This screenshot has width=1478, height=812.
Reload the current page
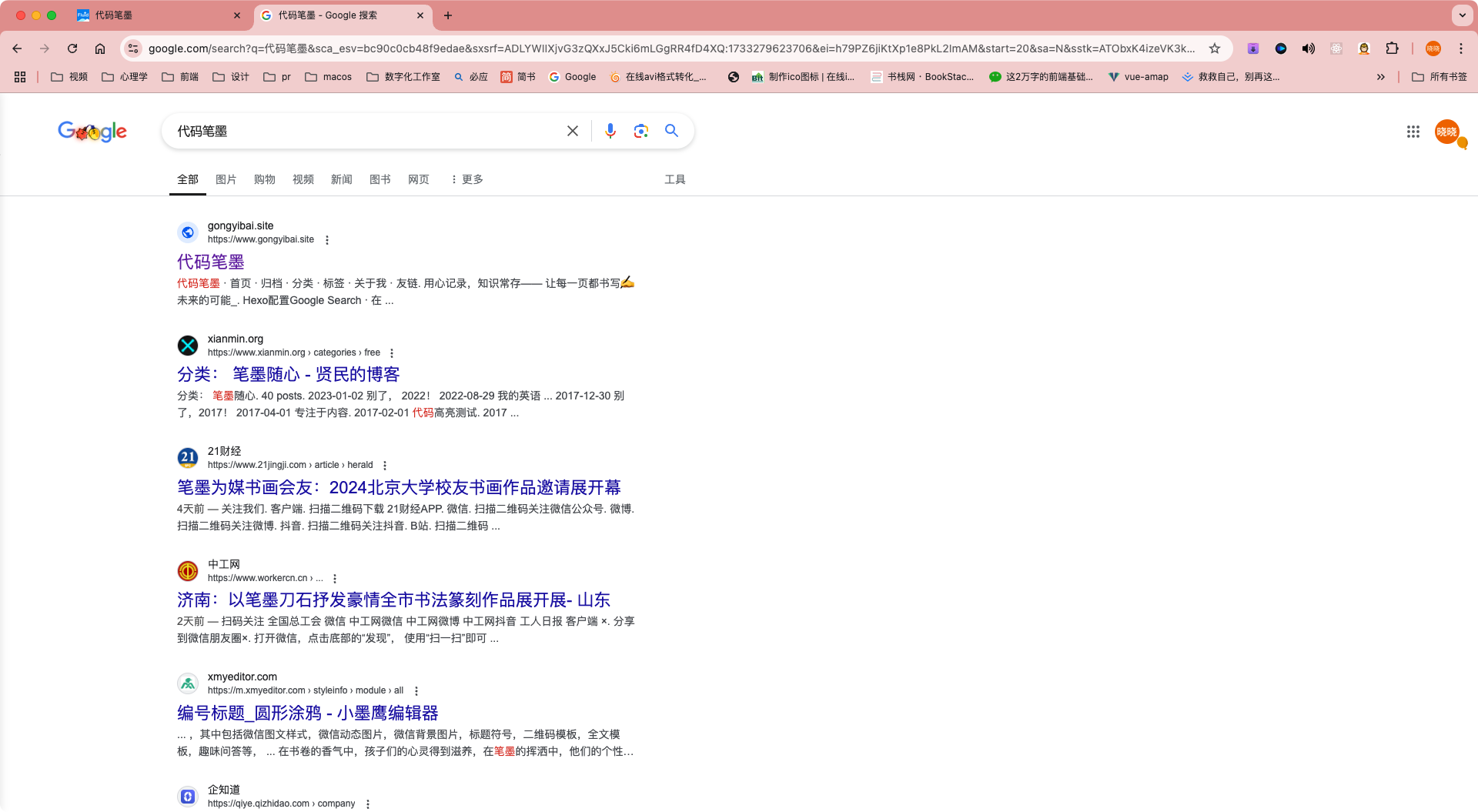coord(72,48)
